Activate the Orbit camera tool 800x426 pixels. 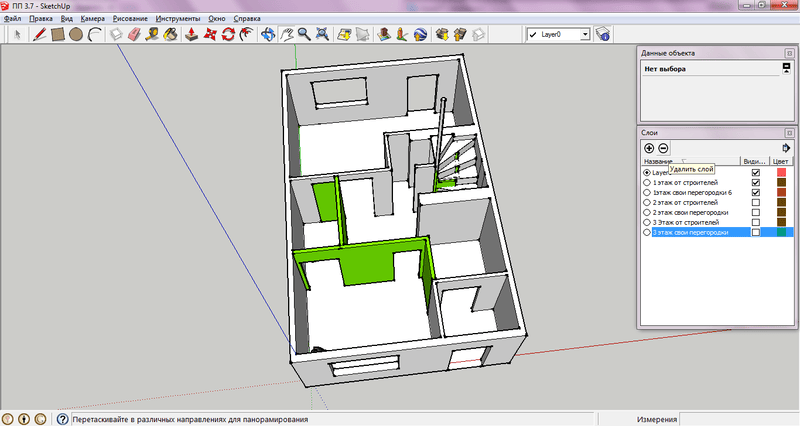268,34
